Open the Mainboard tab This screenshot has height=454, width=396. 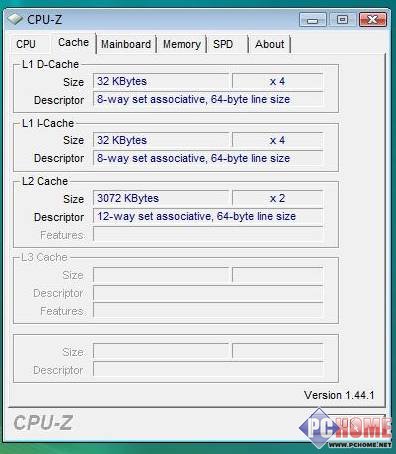tap(126, 44)
